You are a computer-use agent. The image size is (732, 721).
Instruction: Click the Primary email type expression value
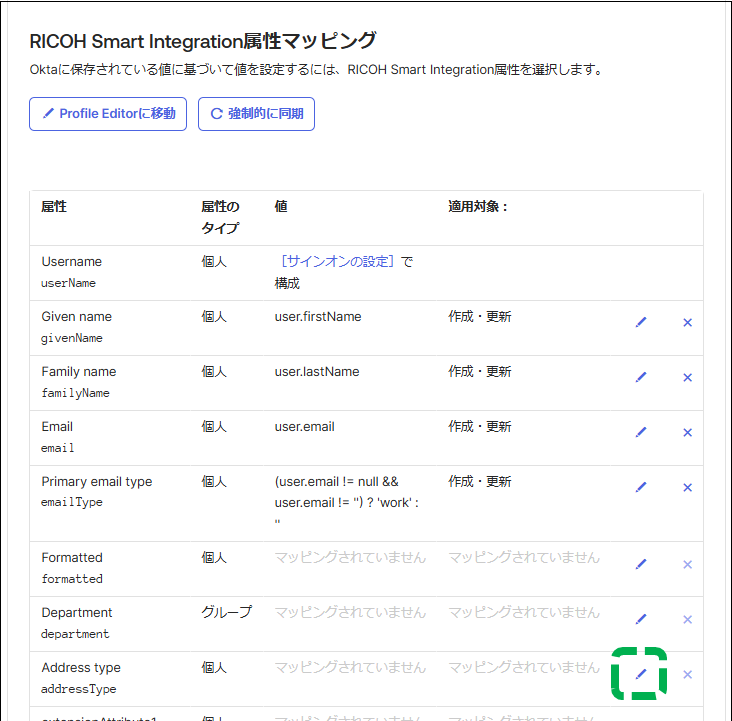tap(346, 502)
